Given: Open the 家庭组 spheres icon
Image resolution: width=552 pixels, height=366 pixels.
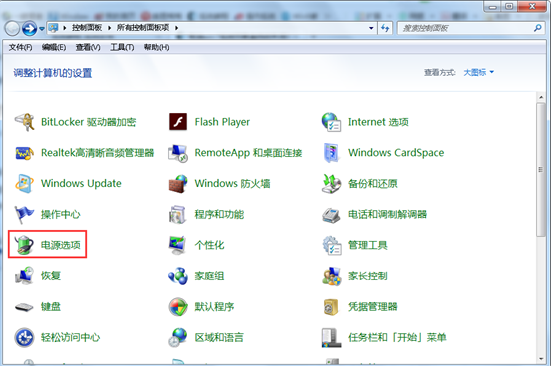Looking at the screenshot, I should click(178, 276).
